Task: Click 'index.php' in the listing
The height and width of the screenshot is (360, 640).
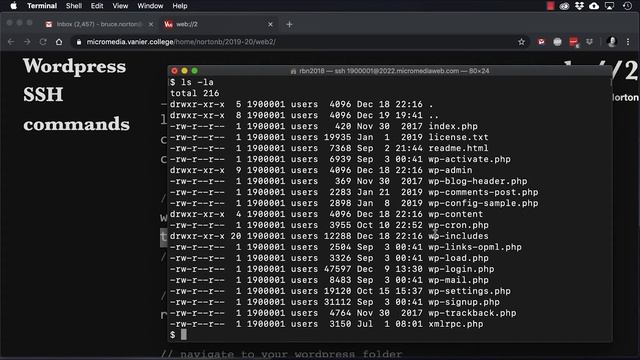Action: tap(453, 127)
